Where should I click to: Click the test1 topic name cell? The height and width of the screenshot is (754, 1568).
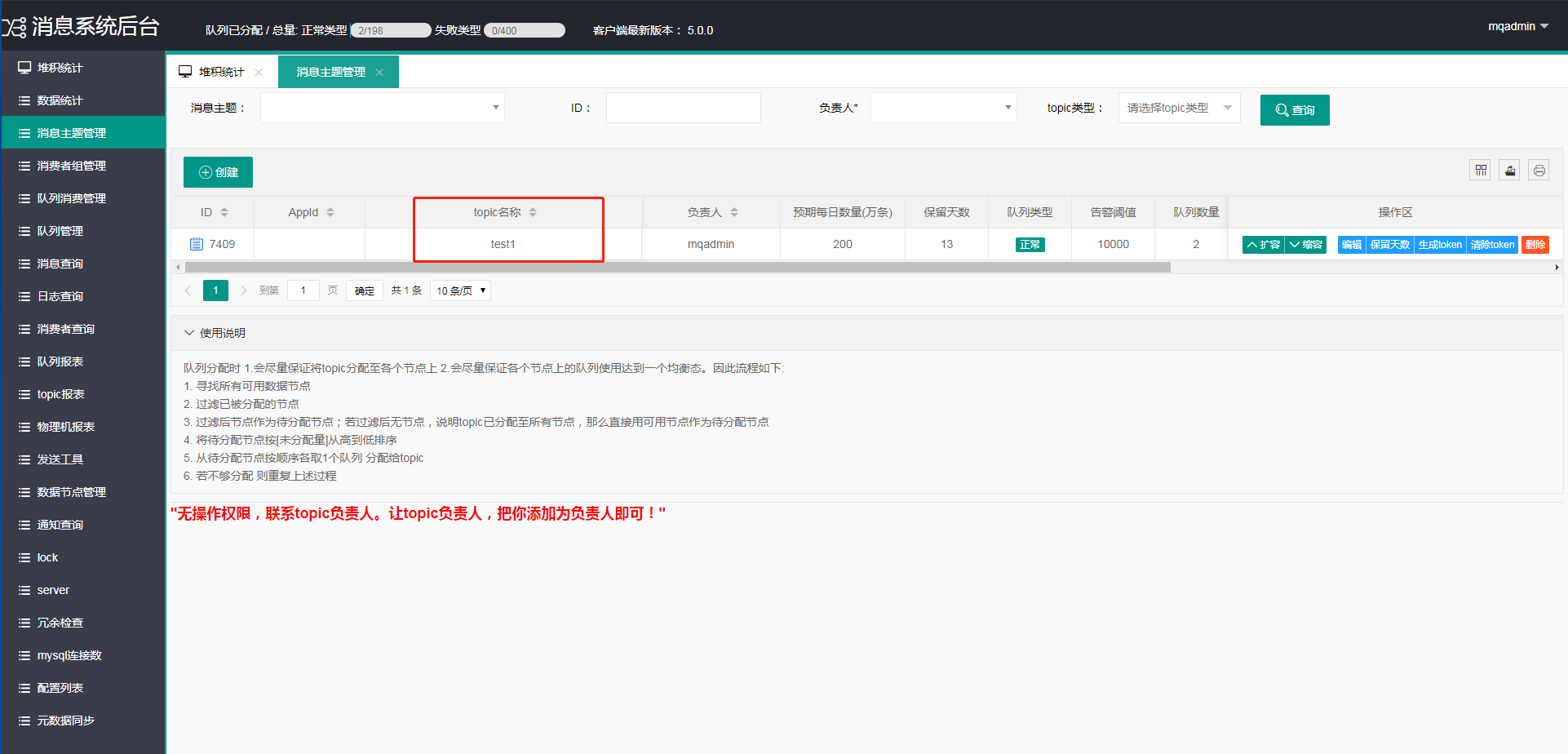point(503,244)
